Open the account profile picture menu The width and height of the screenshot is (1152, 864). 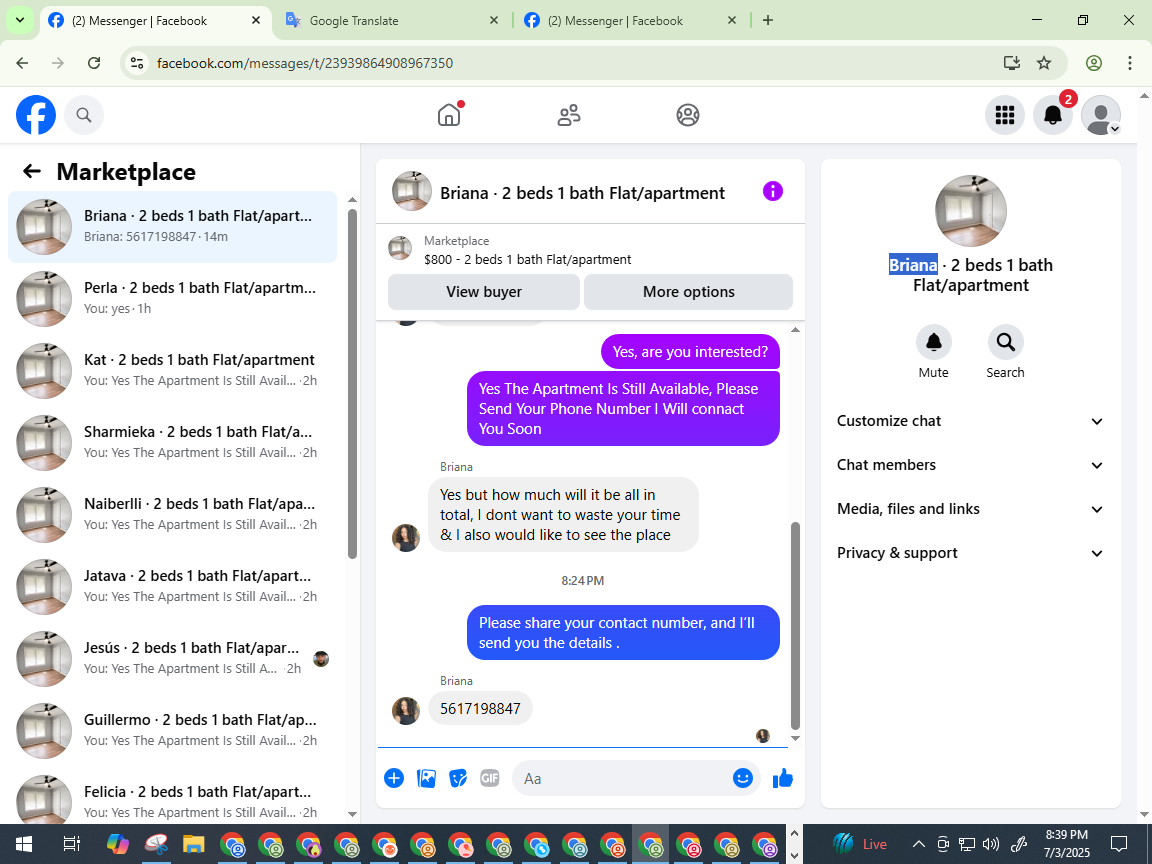(1101, 115)
